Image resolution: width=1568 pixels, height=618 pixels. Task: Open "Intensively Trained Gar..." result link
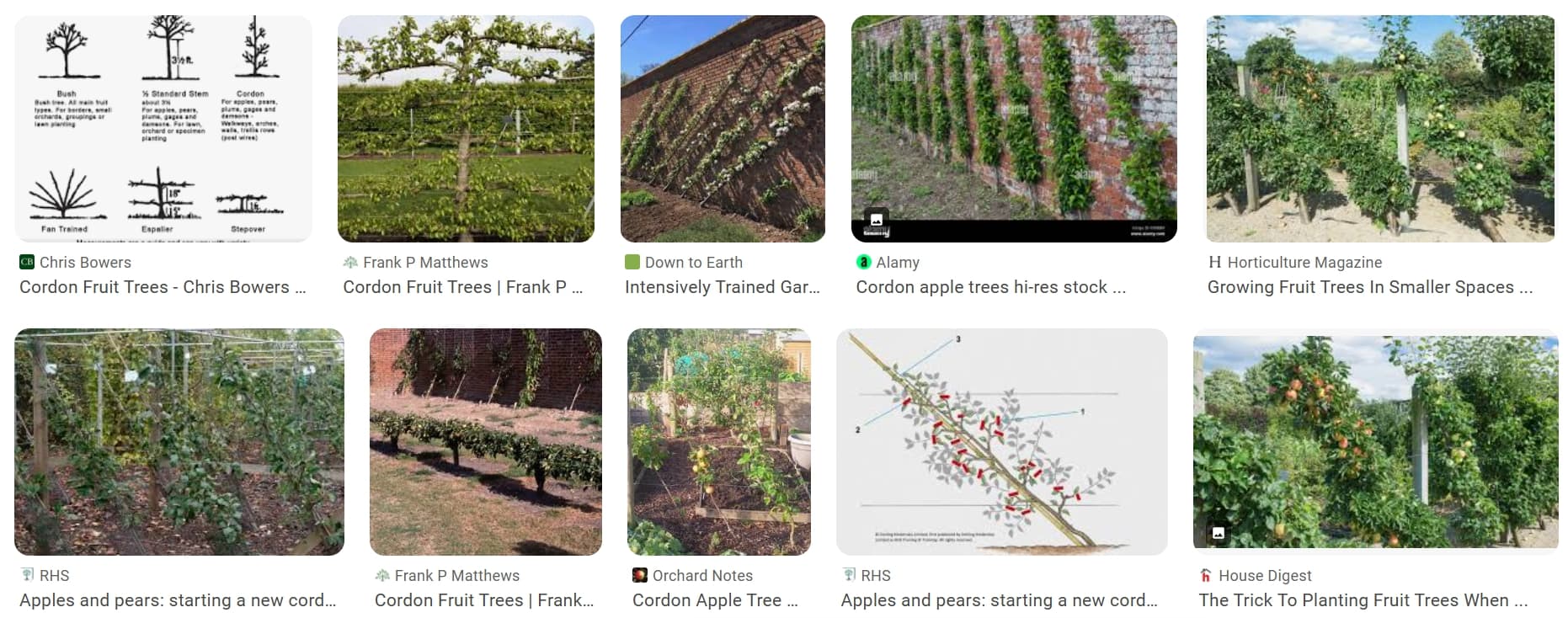[722, 287]
